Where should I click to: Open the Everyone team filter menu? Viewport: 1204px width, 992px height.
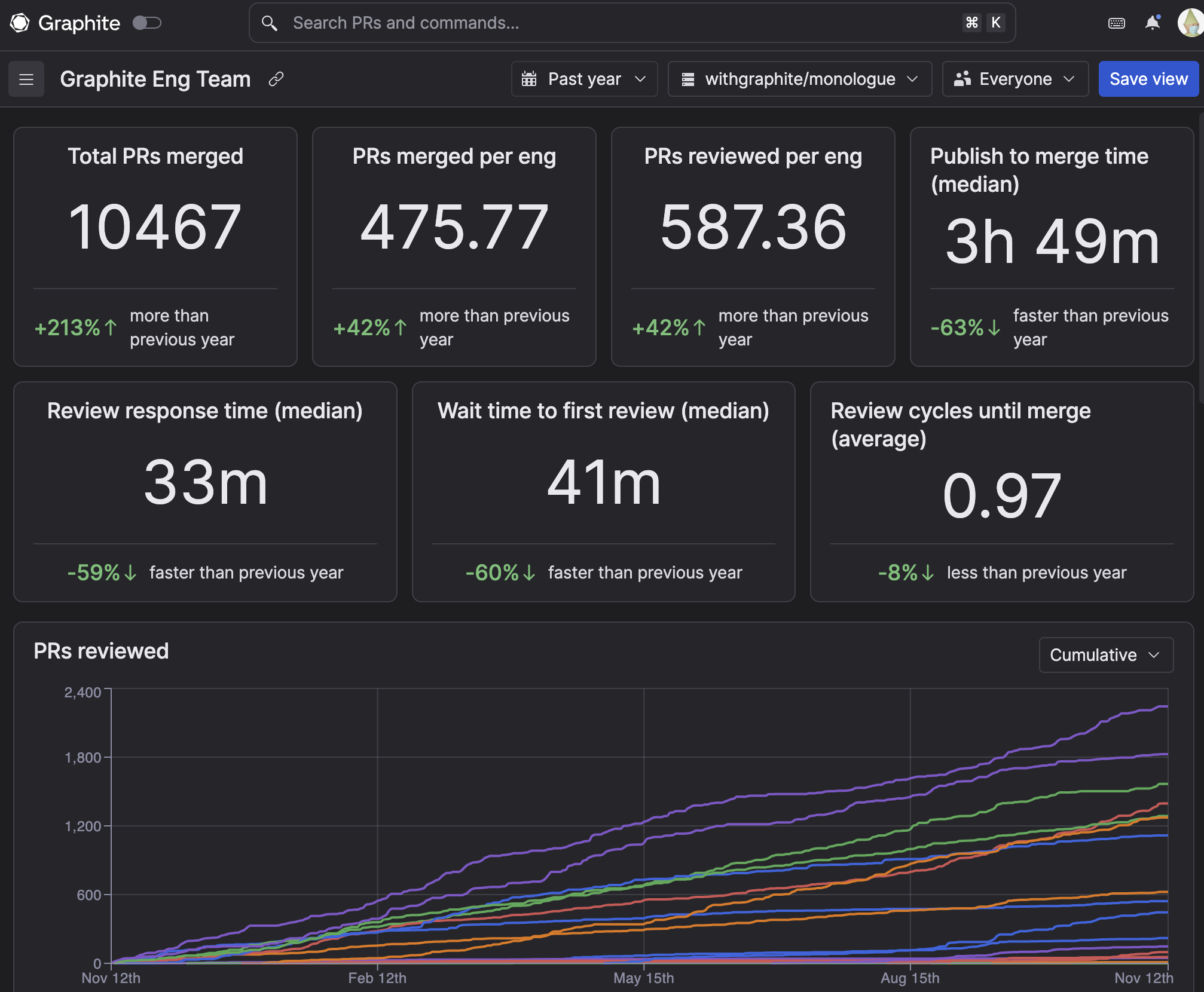click(x=1014, y=78)
